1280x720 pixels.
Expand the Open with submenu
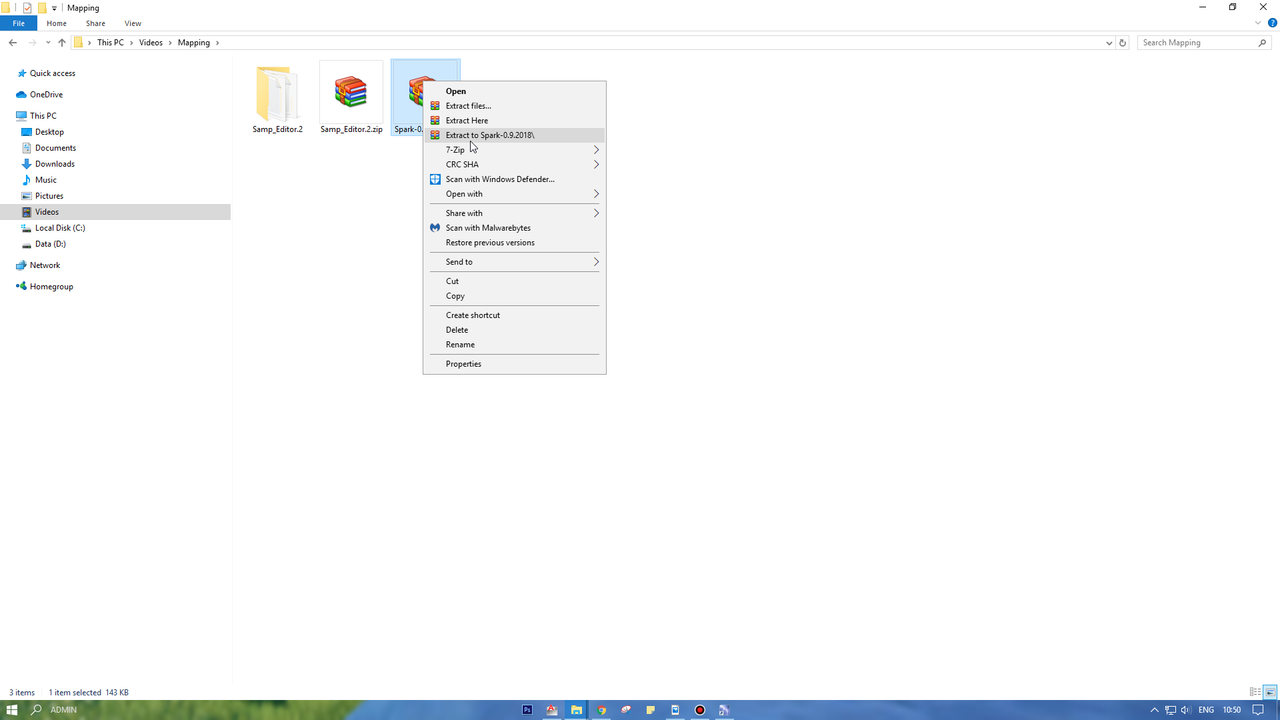click(x=596, y=194)
